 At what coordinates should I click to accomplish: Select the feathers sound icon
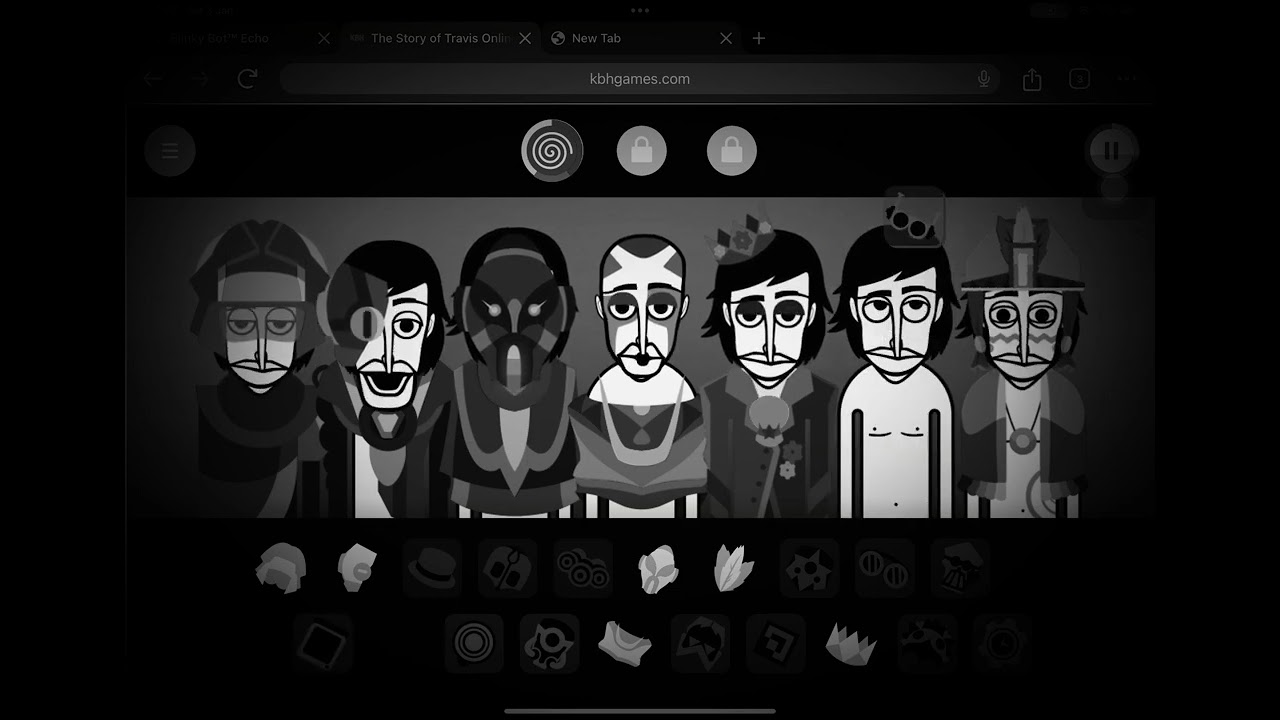point(734,568)
